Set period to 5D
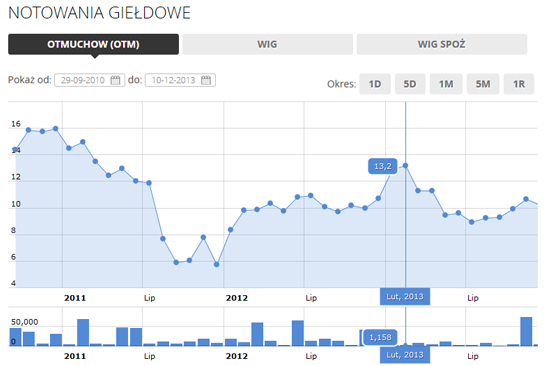Viewport: 550px width, 366px height. (410, 84)
